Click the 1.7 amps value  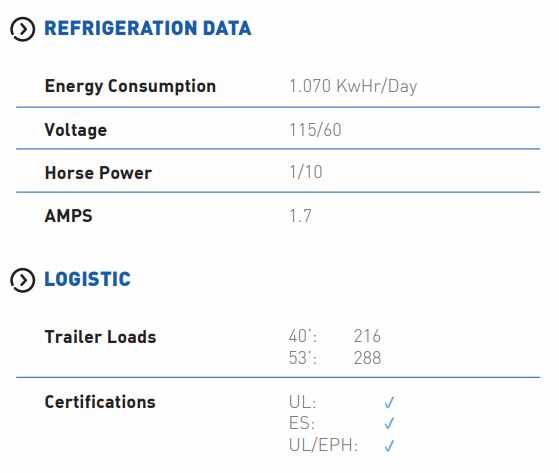click(x=301, y=216)
